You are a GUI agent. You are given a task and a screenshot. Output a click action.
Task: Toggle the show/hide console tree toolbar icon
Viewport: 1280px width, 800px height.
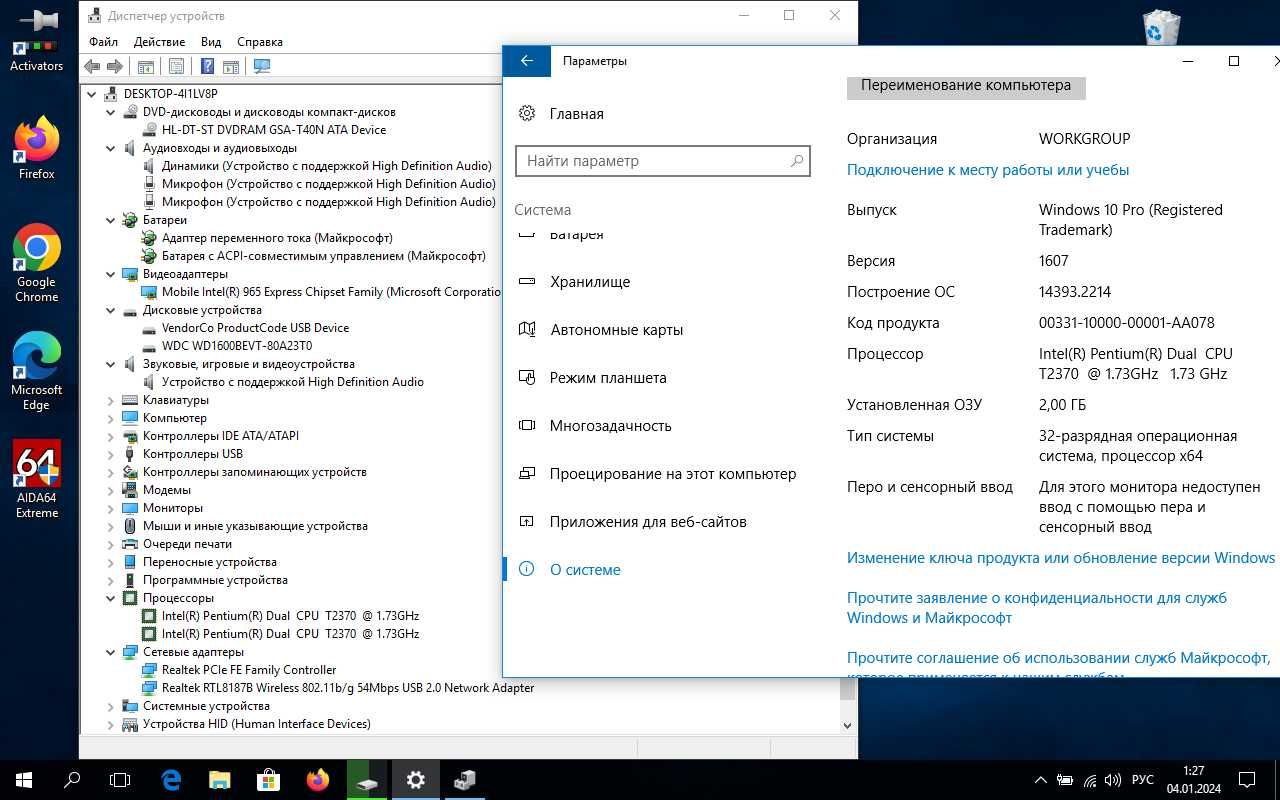pos(145,67)
